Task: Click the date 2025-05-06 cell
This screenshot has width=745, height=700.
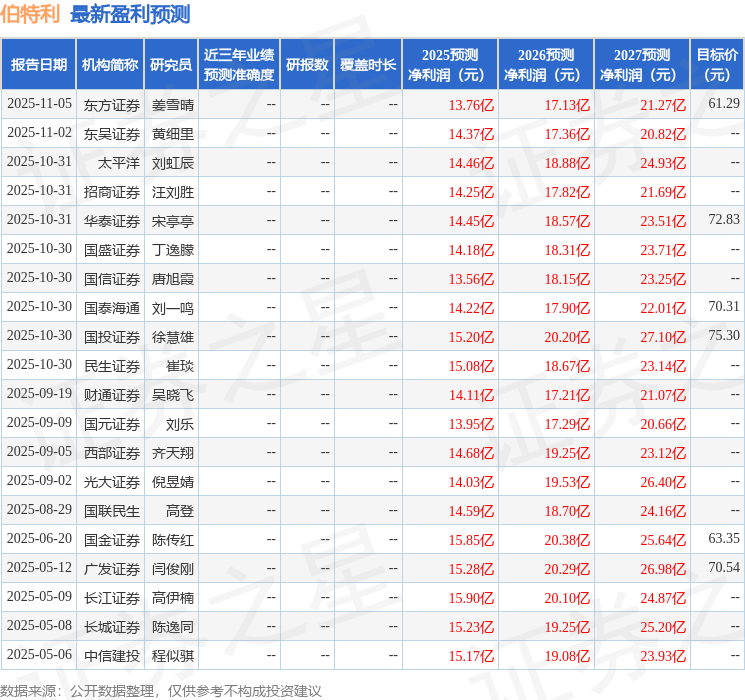Action: pyautogui.click(x=39, y=654)
